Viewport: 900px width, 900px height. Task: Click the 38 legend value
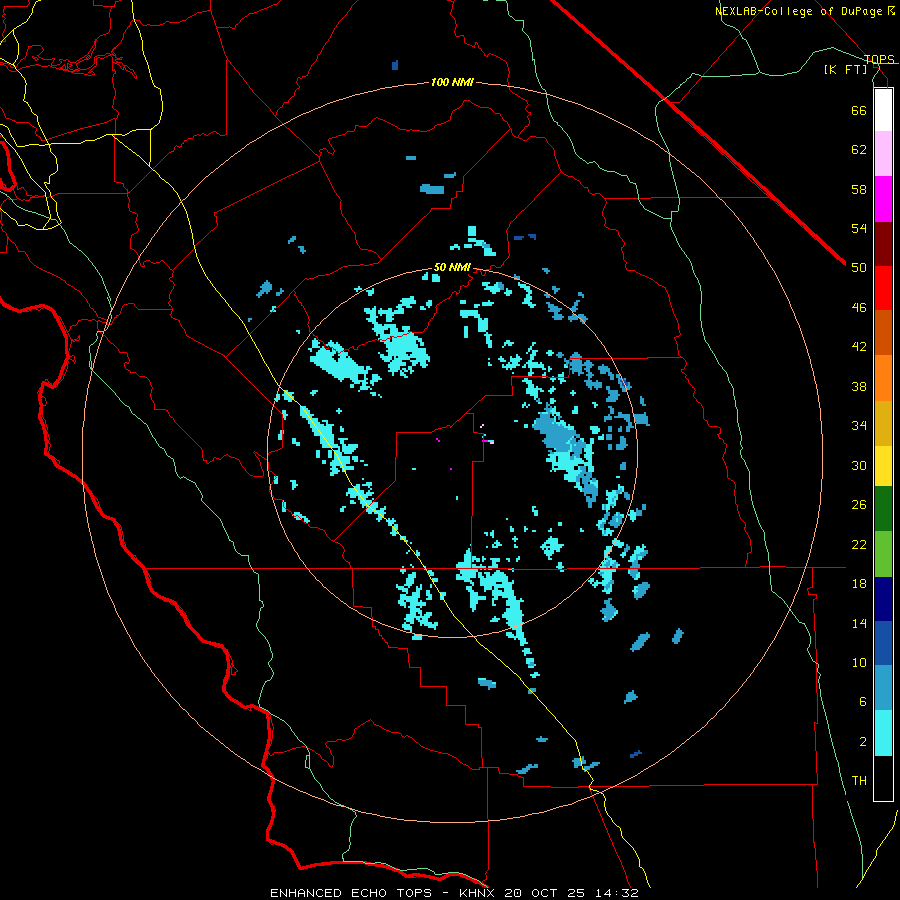click(x=859, y=386)
